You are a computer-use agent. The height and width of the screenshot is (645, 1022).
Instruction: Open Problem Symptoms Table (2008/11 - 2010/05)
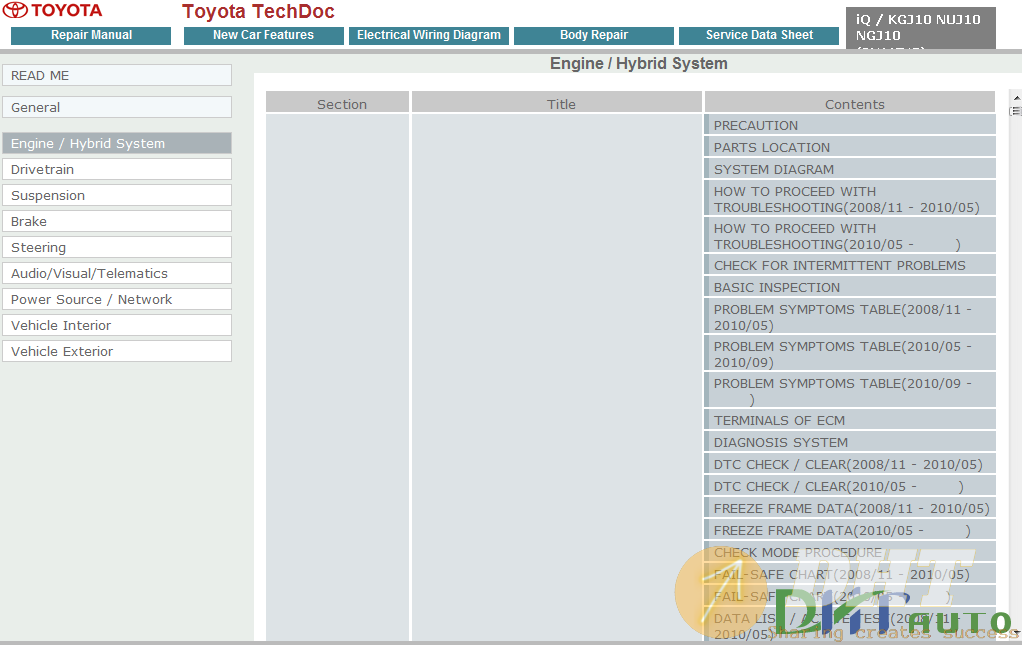(x=850, y=317)
